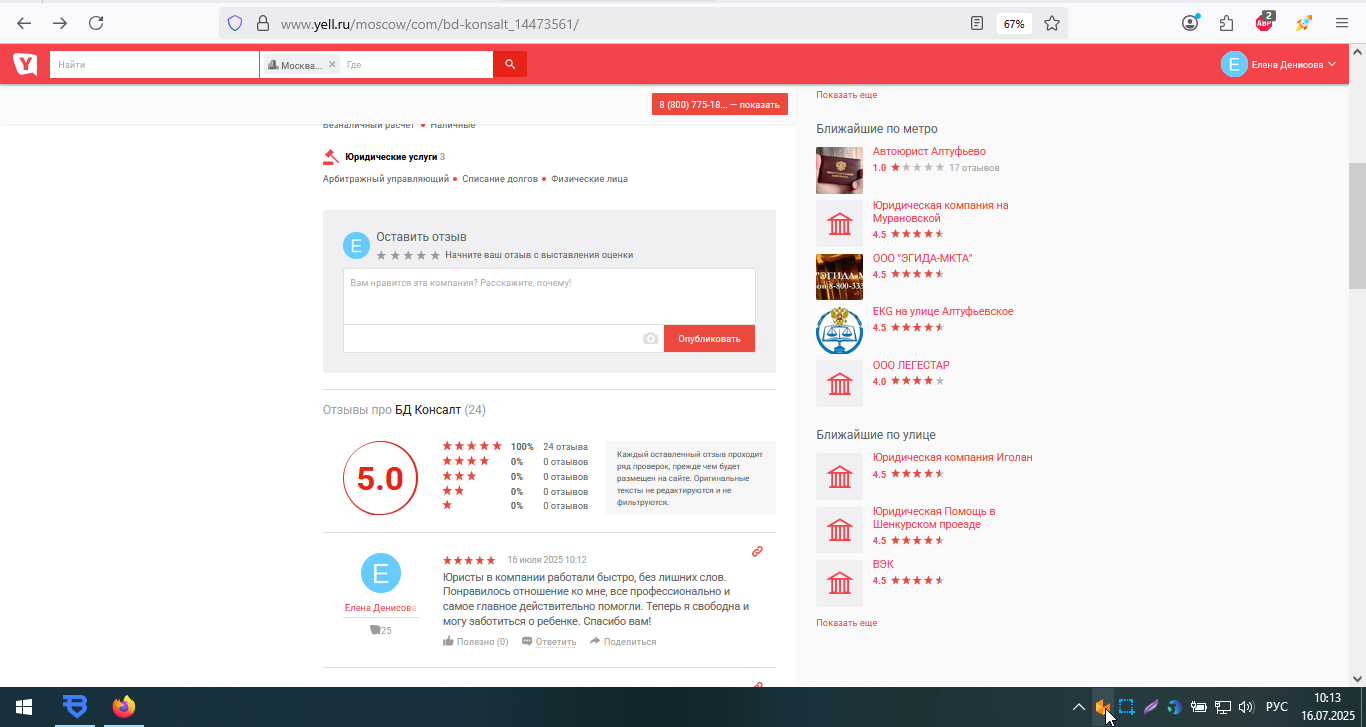1366x727 pixels.
Task: Open the Windows Start menu
Action: [24, 707]
